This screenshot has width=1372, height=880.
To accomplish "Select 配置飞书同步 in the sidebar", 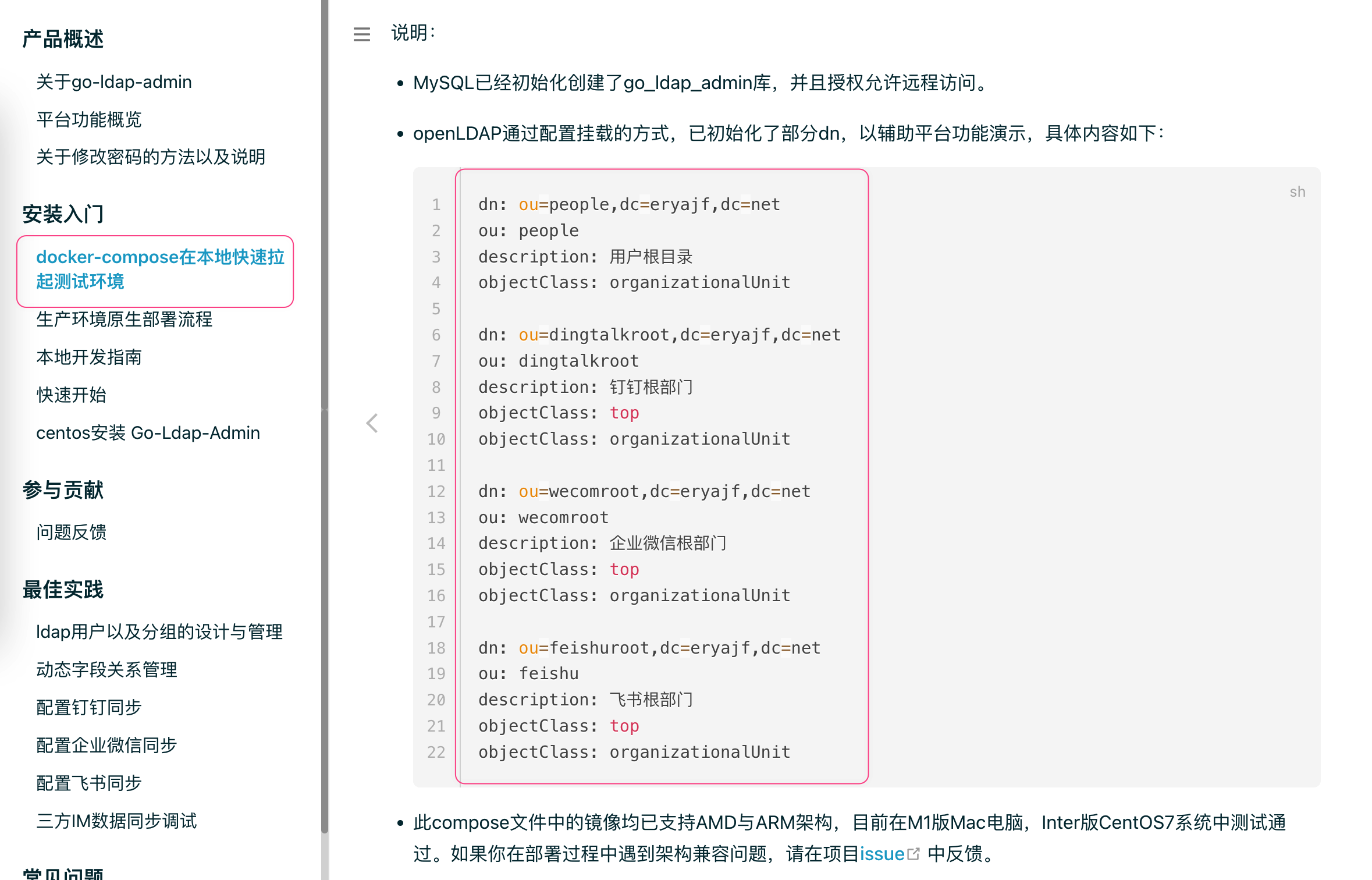I will [88, 783].
